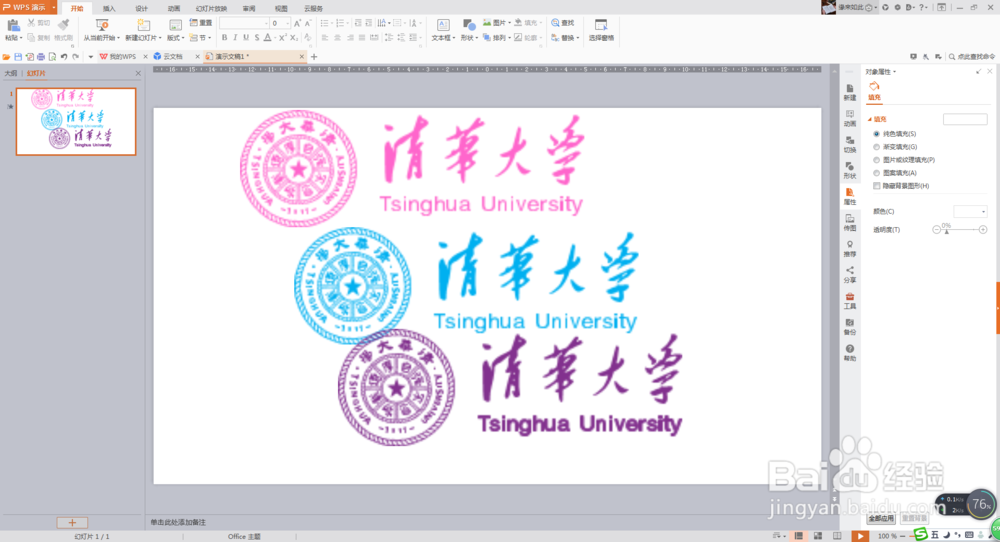The image size is (1000, 542).
Task: Expand quick access toolbar customize arrow
Action: click(x=90, y=57)
